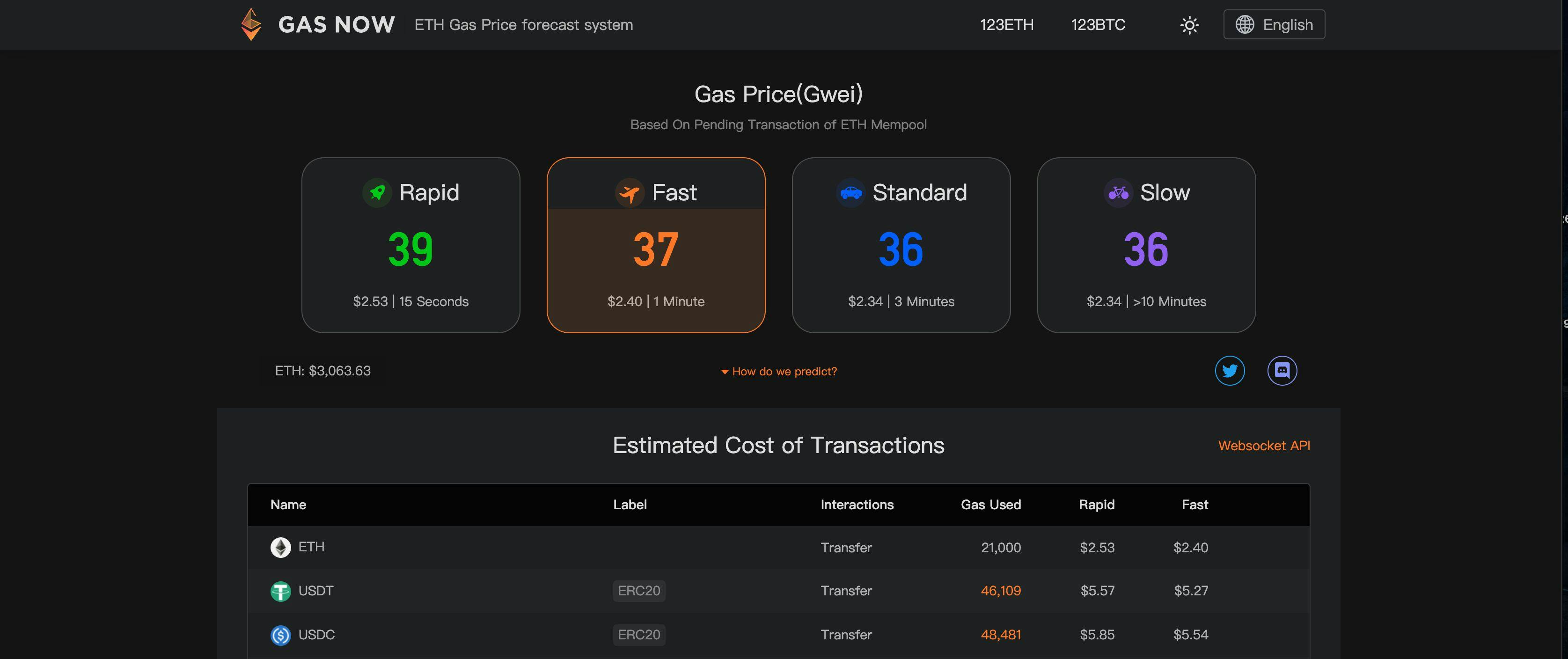Click the rocket icon on the Rapid card

tap(377, 192)
